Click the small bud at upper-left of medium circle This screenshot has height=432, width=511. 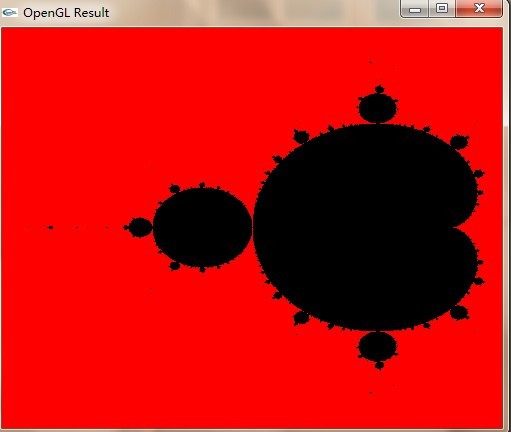[x=174, y=189]
